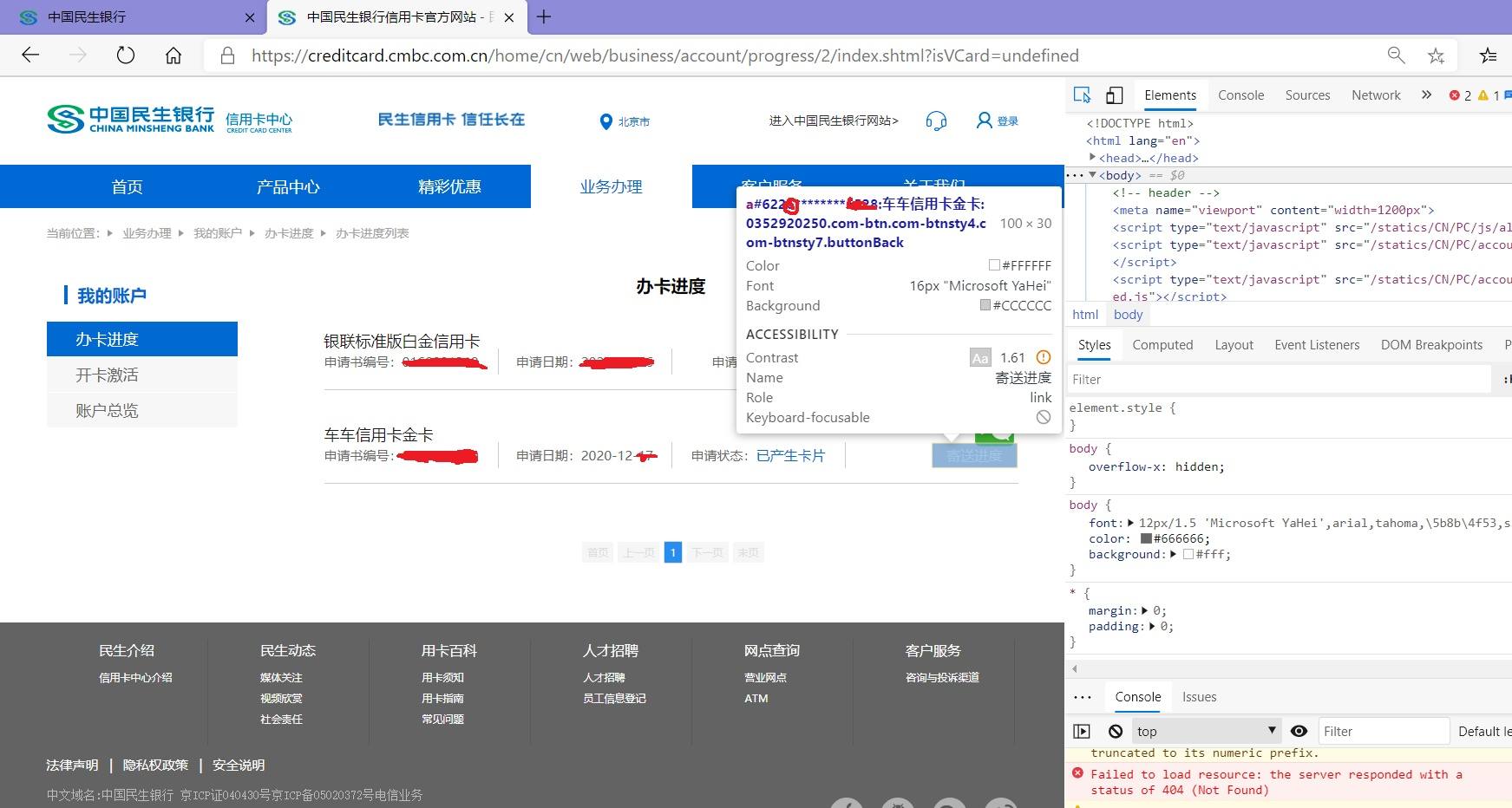Click the three dots beside the body element
Image resolution: width=1512 pixels, height=808 pixels.
pyautogui.click(x=1074, y=175)
